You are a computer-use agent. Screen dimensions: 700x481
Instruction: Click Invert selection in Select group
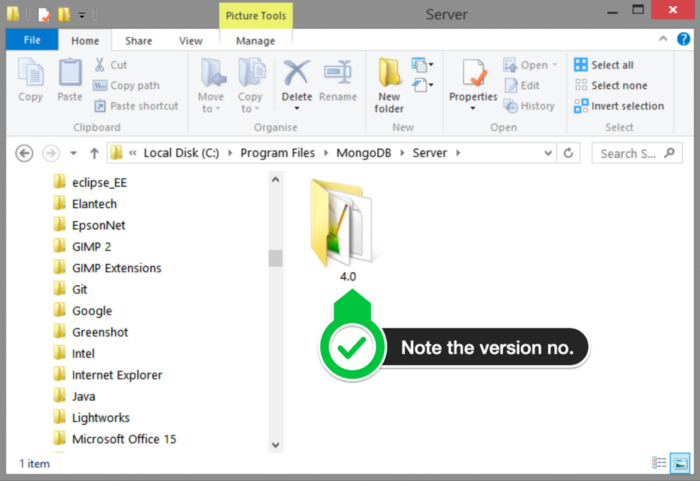click(x=619, y=106)
